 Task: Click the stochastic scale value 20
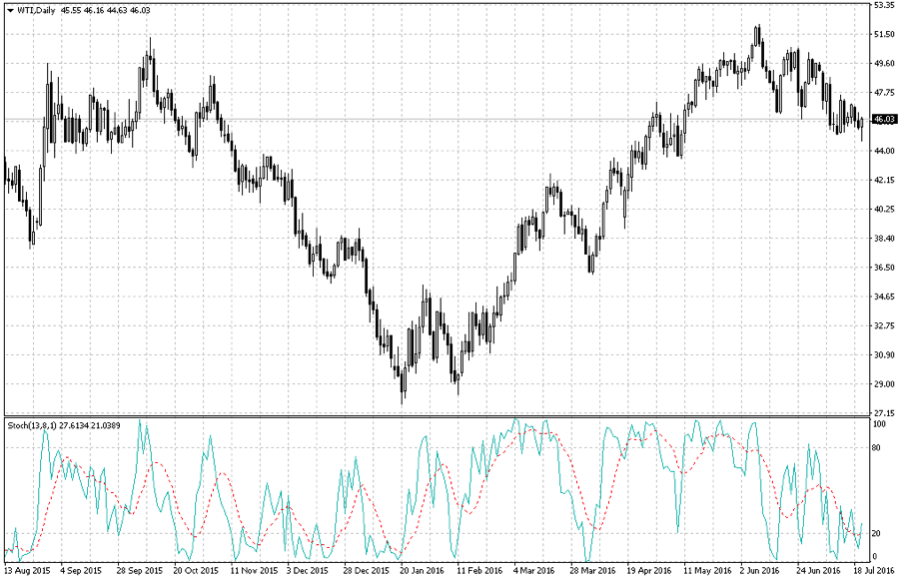pyautogui.click(x=877, y=532)
